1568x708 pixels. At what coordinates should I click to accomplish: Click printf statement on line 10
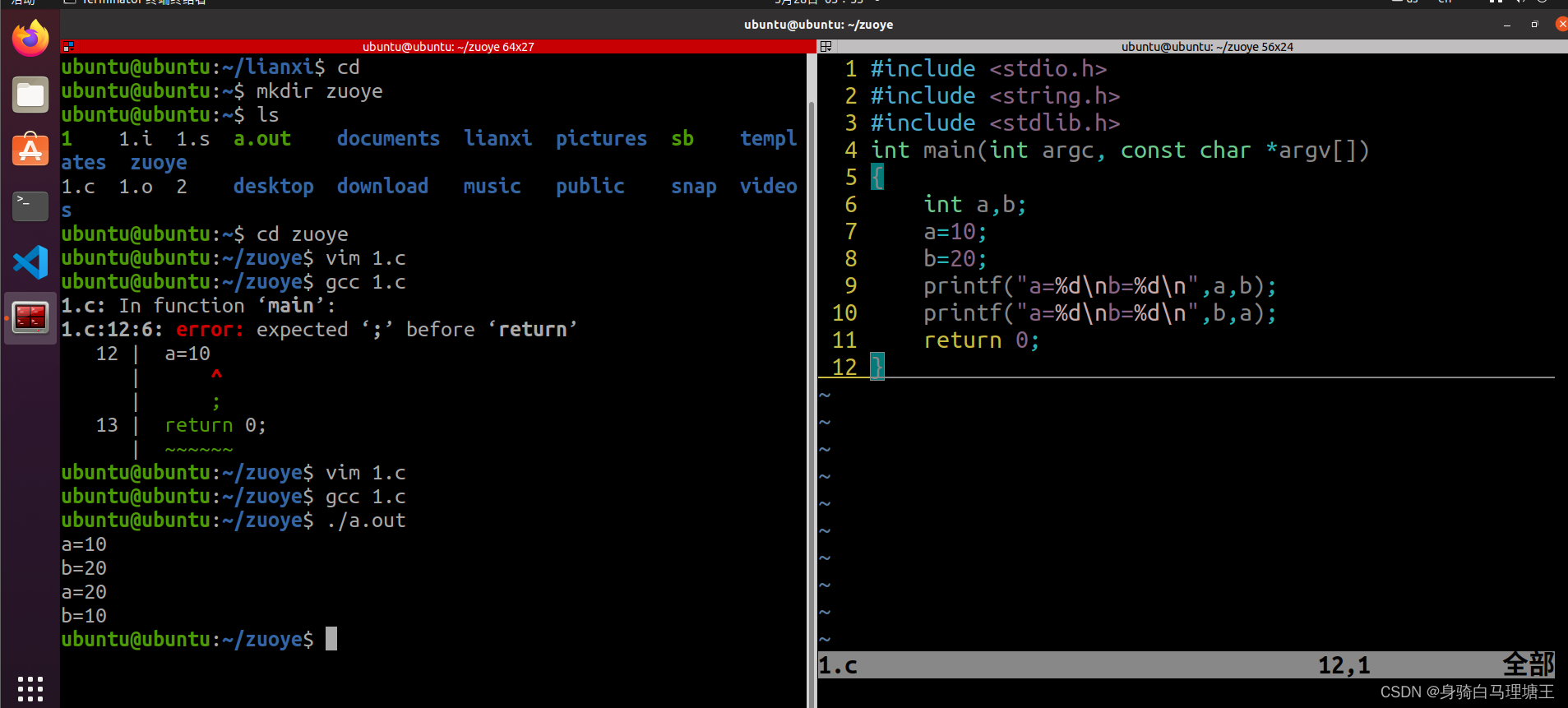[x=1099, y=312]
